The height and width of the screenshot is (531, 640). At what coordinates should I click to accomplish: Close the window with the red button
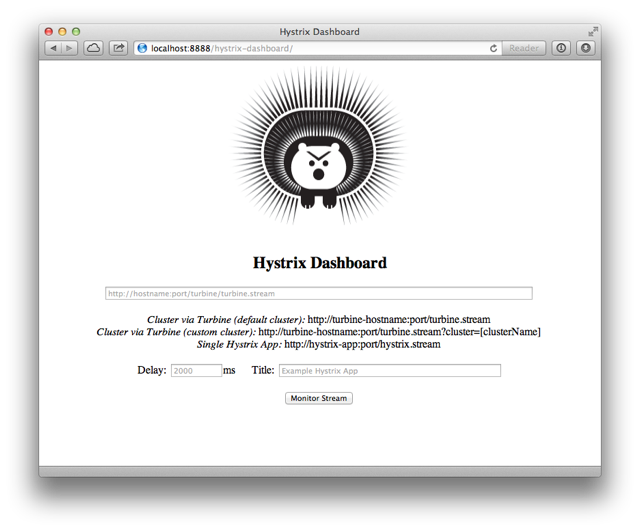(x=49, y=31)
